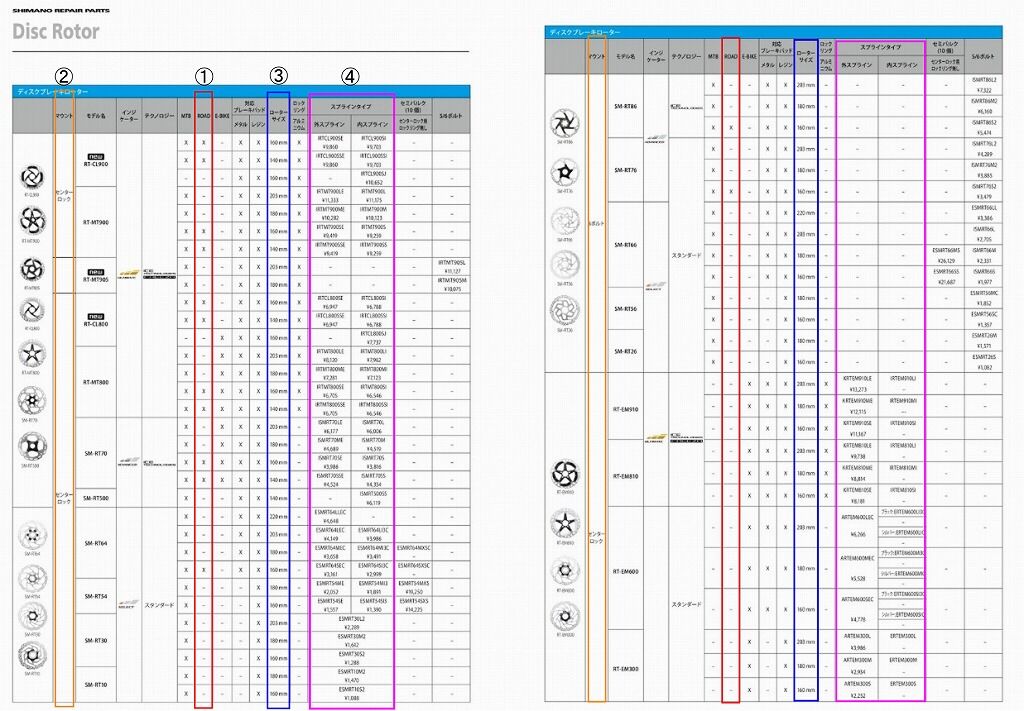The width and height of the screenshot is (1024, 711).
Task: Click the right table's "MTB" header
Action: pos(713,56)
